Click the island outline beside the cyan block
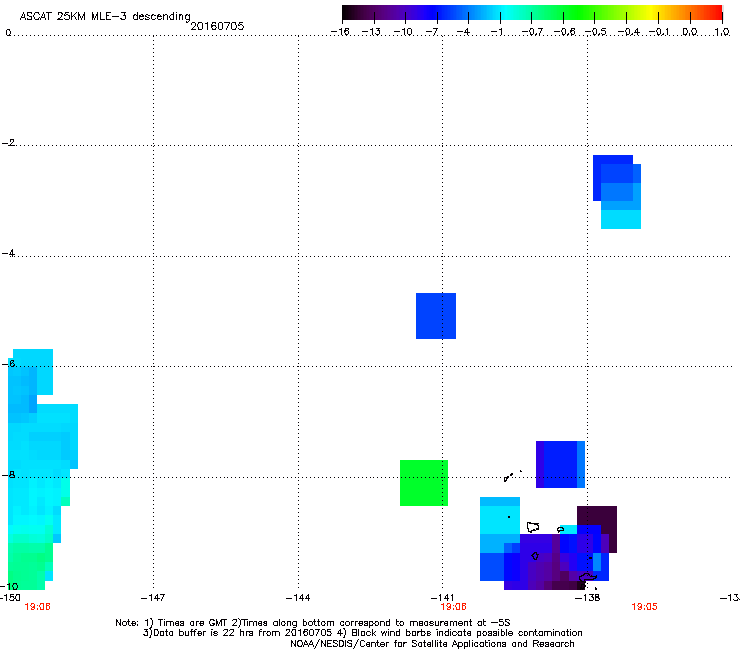Viewport: 740px width, 650px height. pyautogui.click(x=533, y=527)
